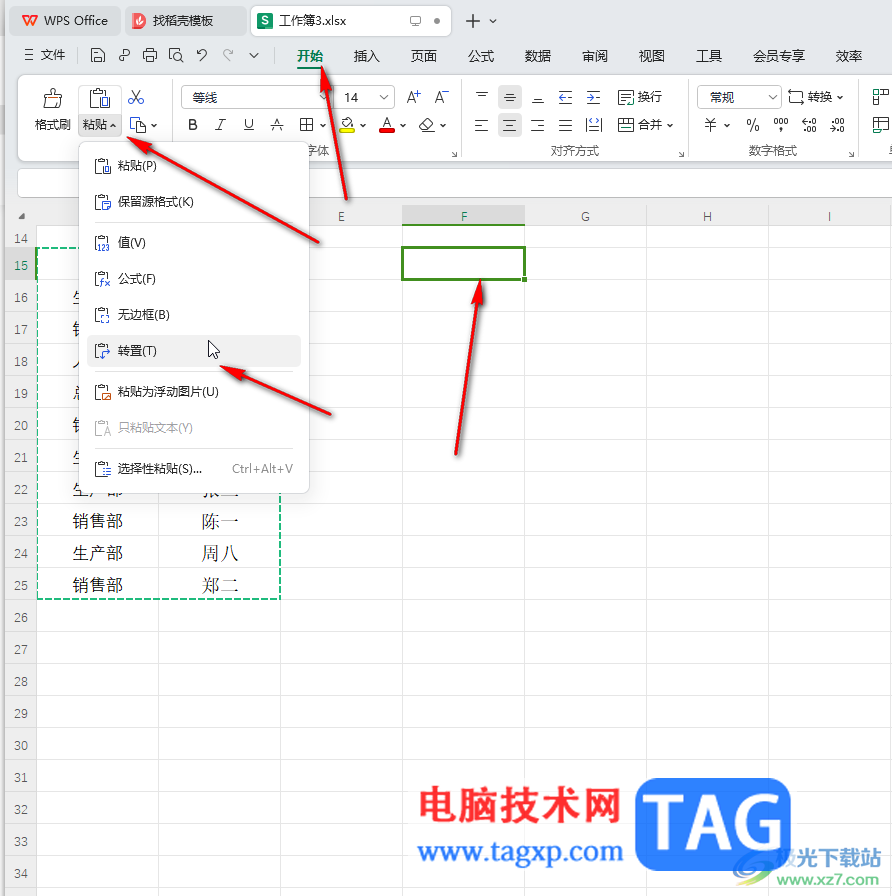Increase font size with A+ icon
892x896 pixels.
(414, 97)
